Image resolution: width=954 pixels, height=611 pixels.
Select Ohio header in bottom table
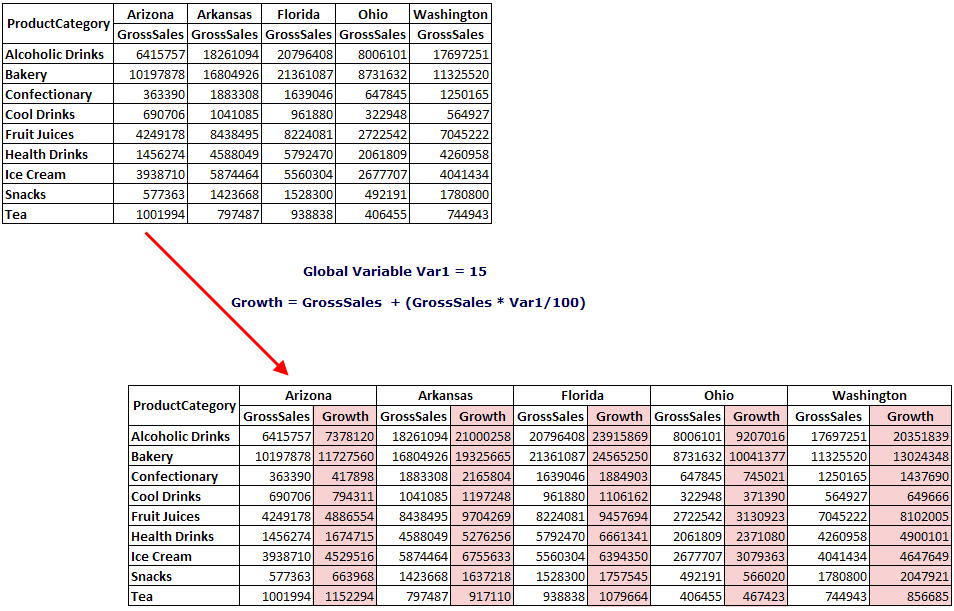[x=719, y=396]
